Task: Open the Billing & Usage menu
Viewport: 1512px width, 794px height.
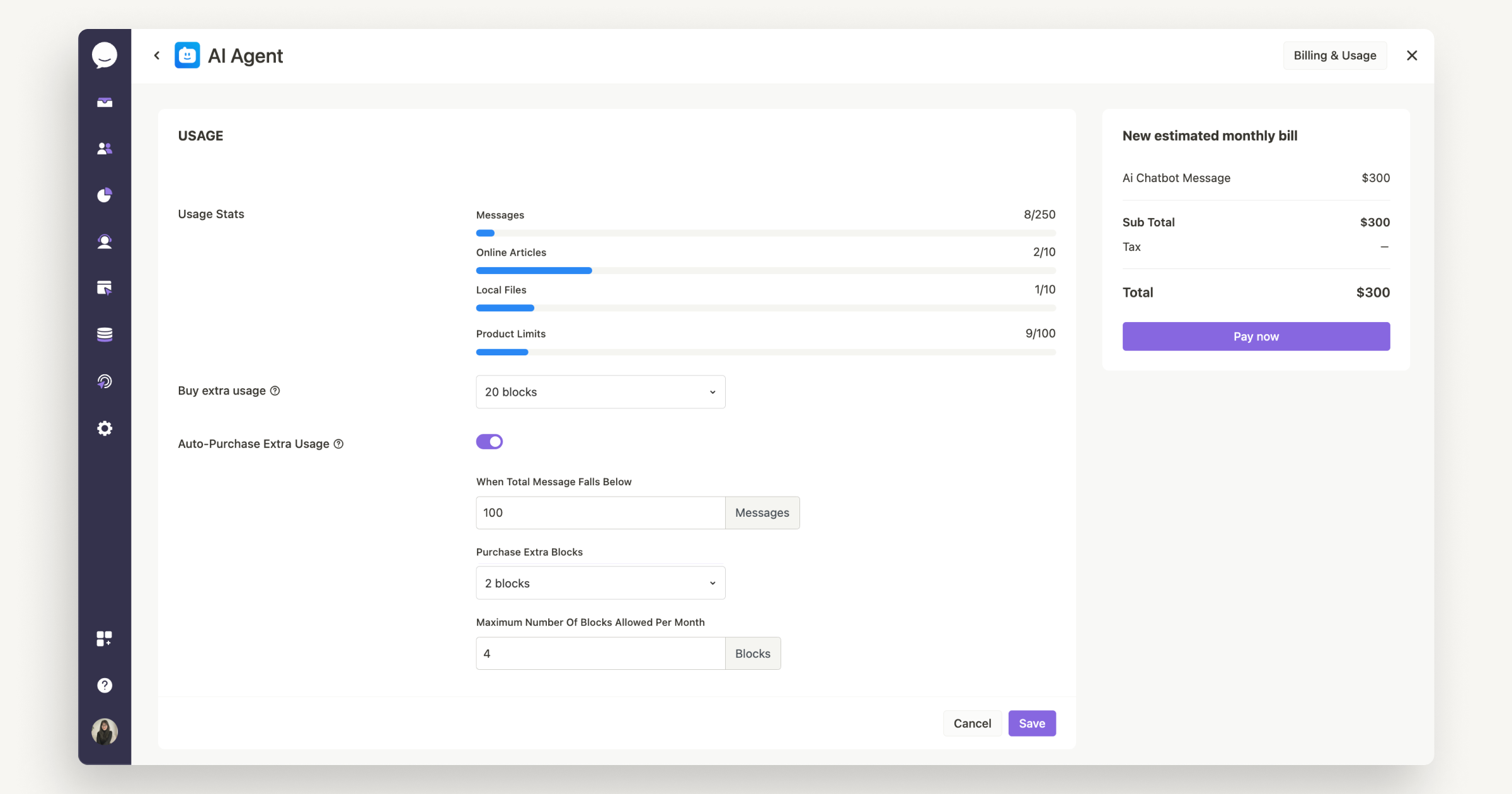Action: coord(1334,55)
